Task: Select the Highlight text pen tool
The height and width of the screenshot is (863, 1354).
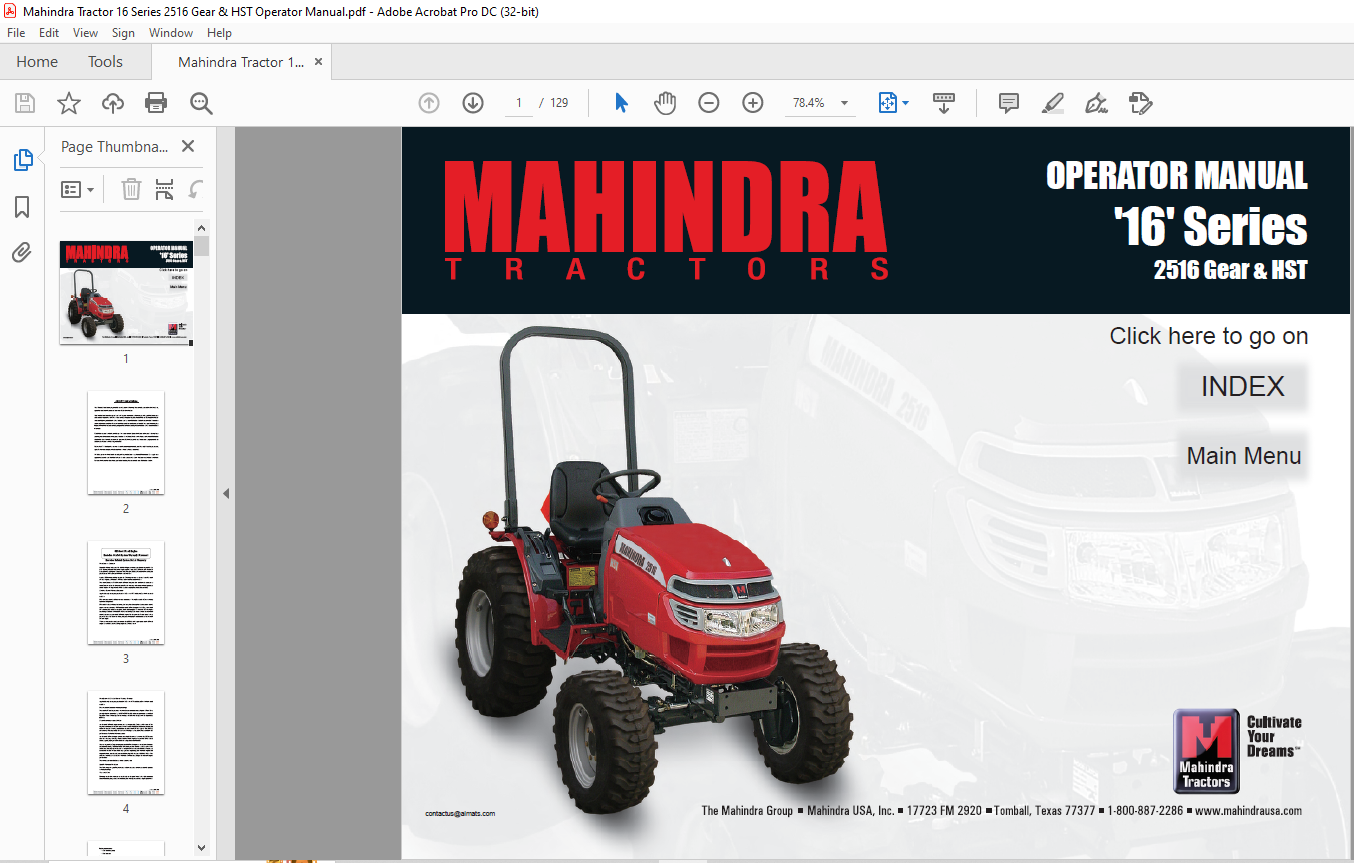Action: click(1053, 103)
